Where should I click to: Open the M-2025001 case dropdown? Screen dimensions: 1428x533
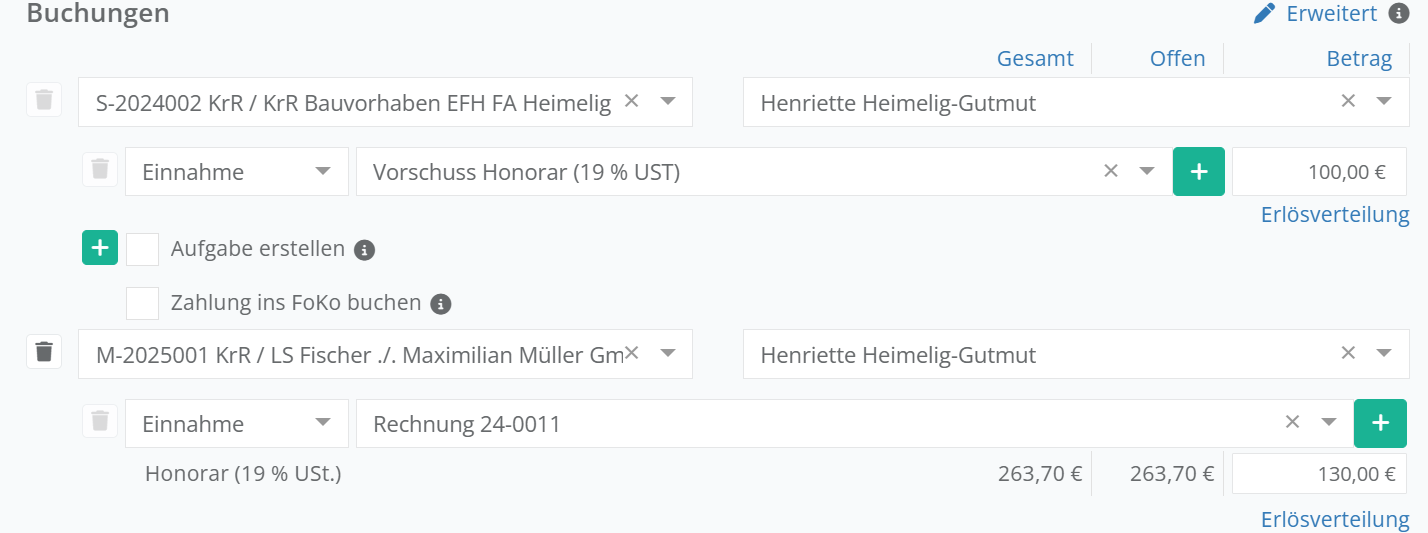pyautogui.click(x=668, y=353)
